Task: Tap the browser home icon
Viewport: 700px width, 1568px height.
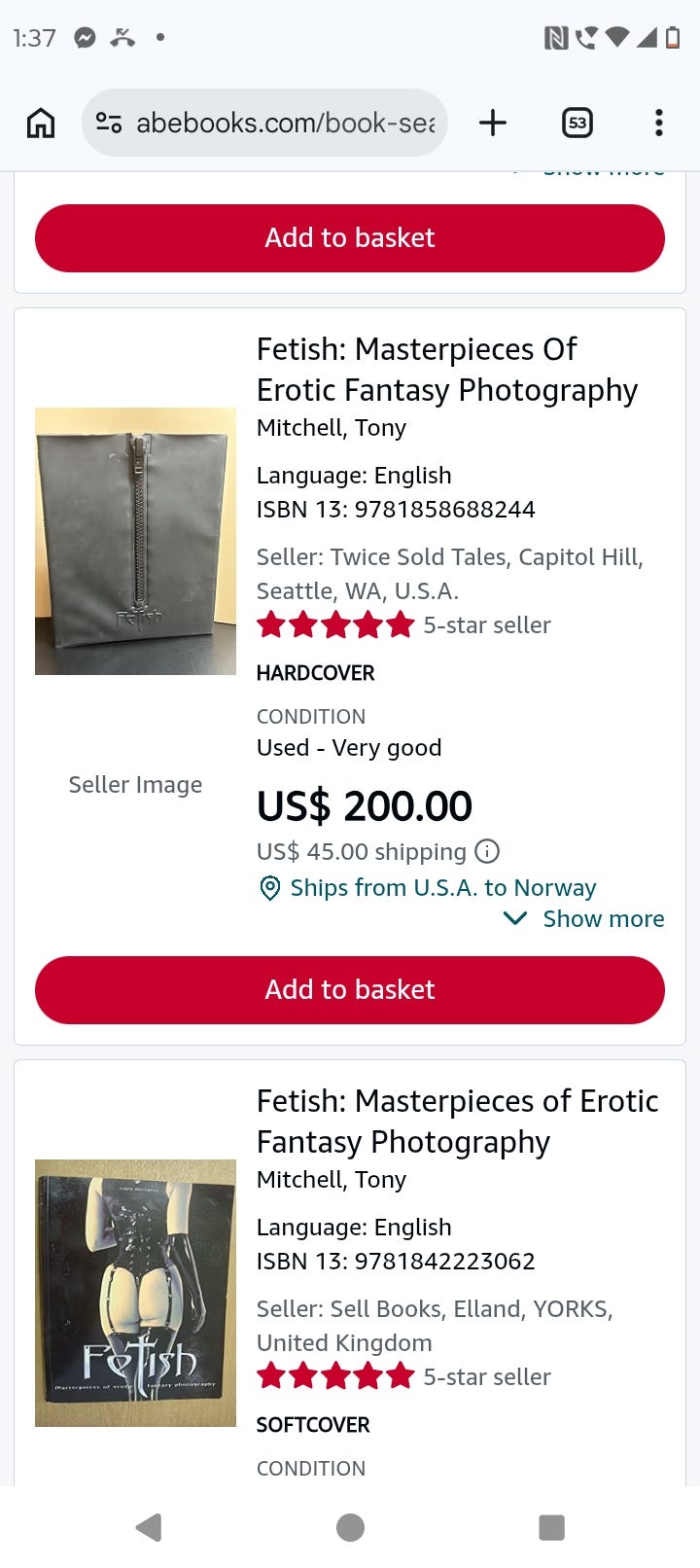Action: coord(41,123)
